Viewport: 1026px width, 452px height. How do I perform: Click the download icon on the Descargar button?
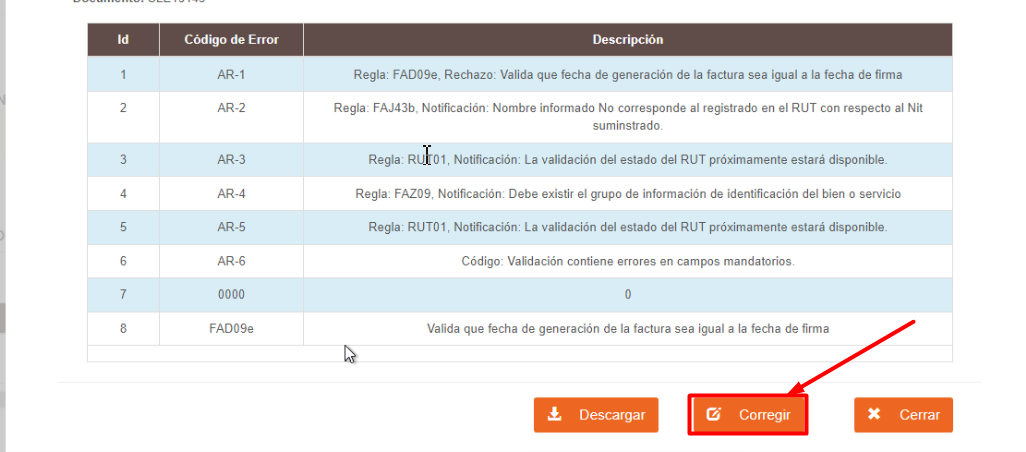(x=554, y=414)
